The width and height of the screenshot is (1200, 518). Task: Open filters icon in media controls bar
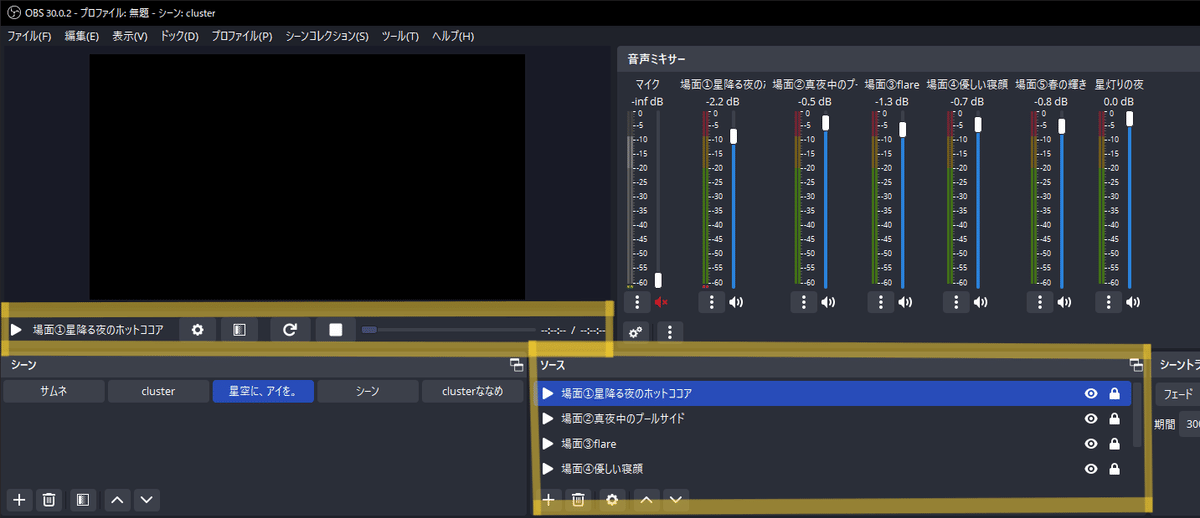pos(239,329)
